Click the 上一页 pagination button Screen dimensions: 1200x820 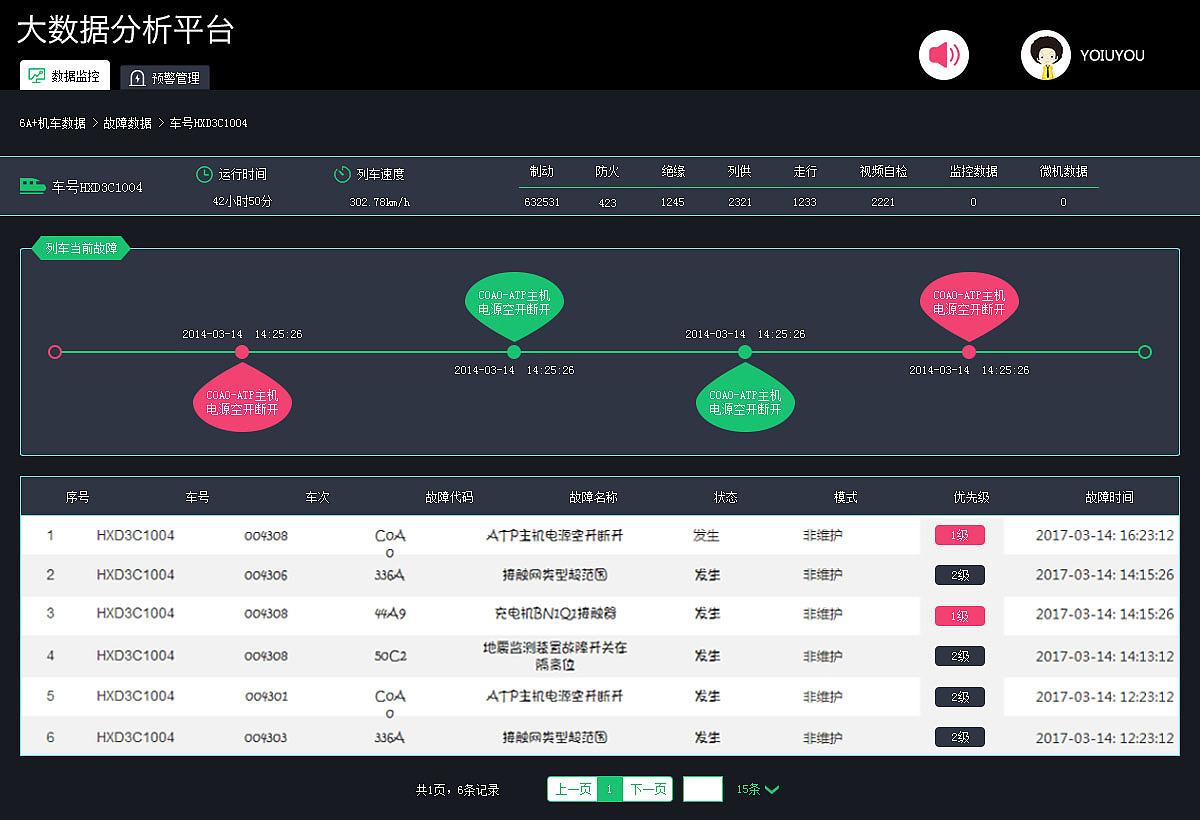tap(572, 789)
